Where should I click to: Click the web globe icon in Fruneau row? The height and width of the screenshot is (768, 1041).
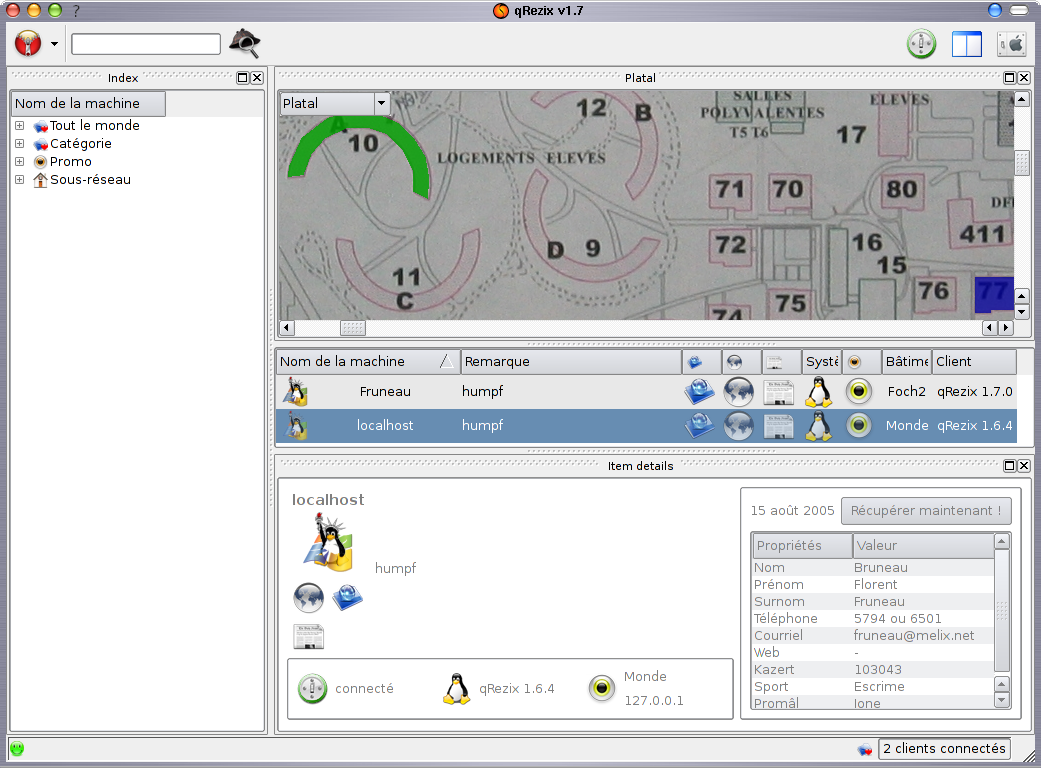738,392
